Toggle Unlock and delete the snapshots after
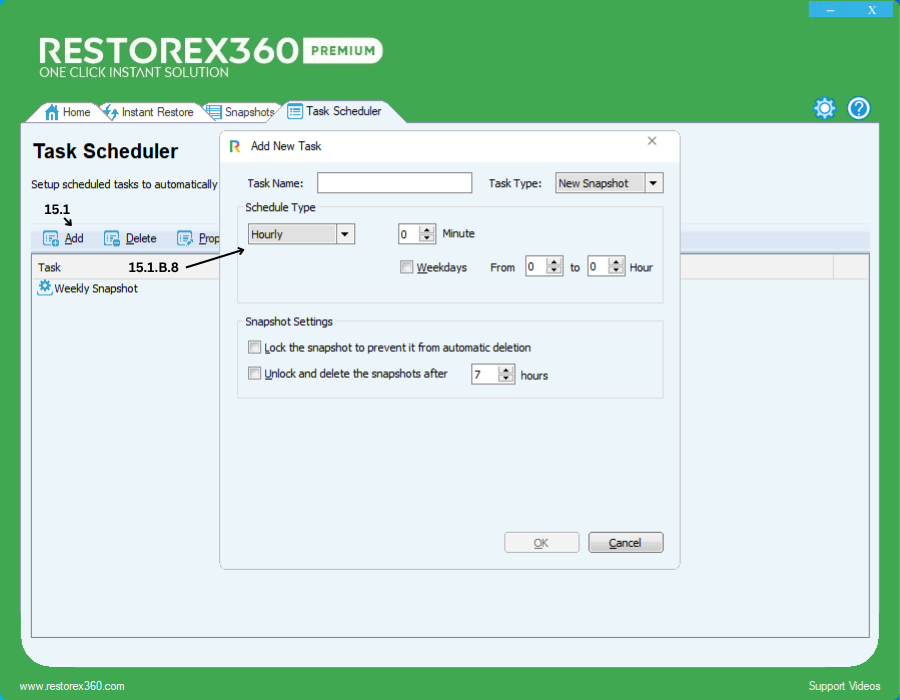The image size is (900, 700). 254,374
